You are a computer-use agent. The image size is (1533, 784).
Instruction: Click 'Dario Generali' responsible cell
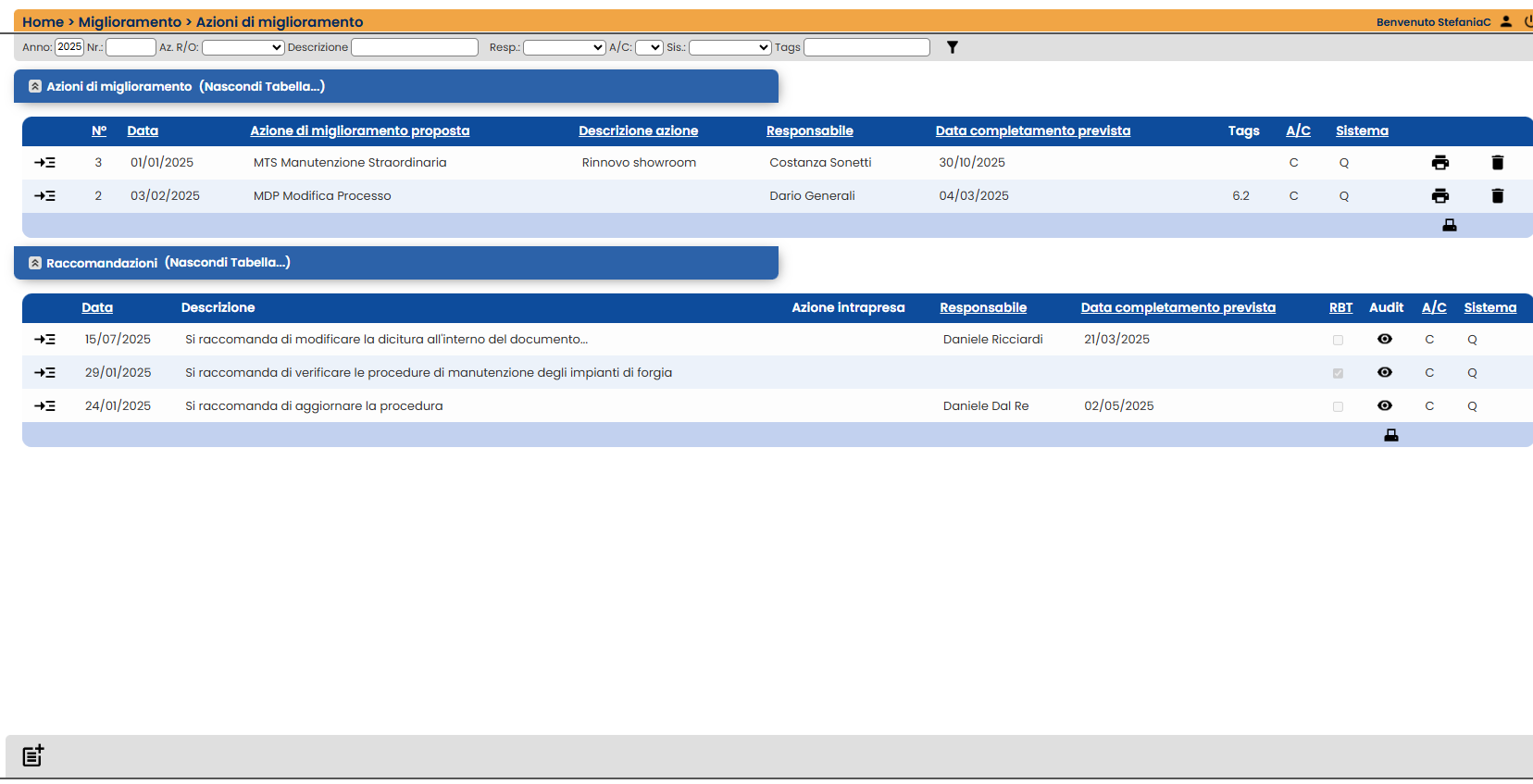tap(812, 196)
